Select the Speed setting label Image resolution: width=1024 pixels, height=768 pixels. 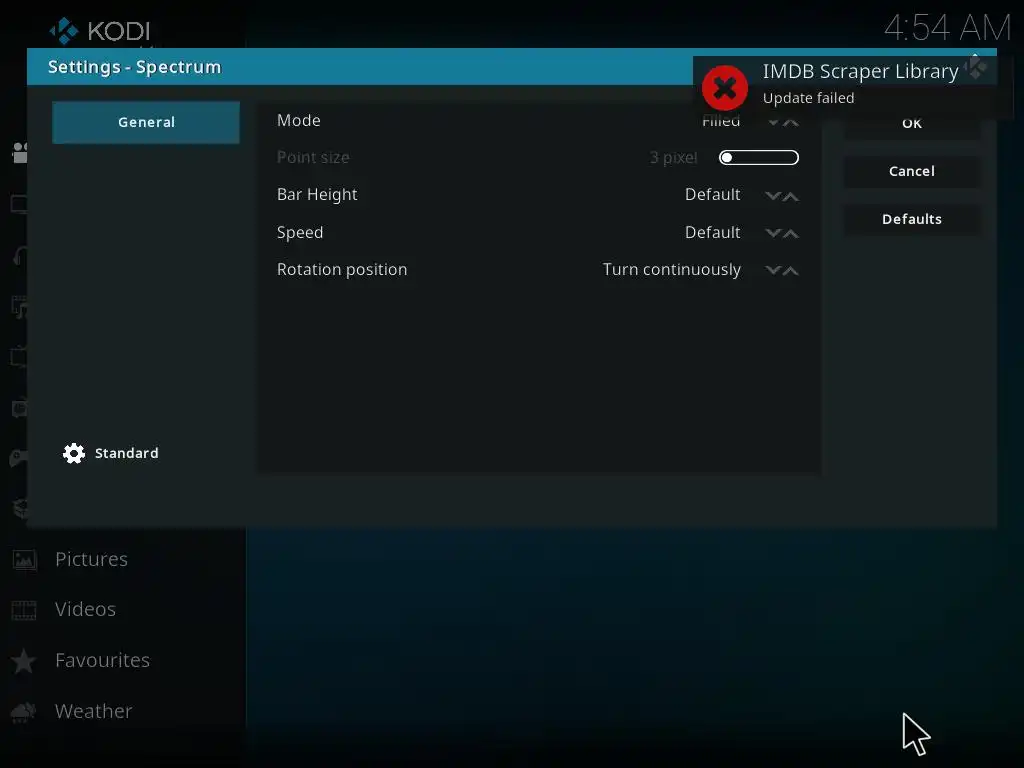click(x=300, y=232)
